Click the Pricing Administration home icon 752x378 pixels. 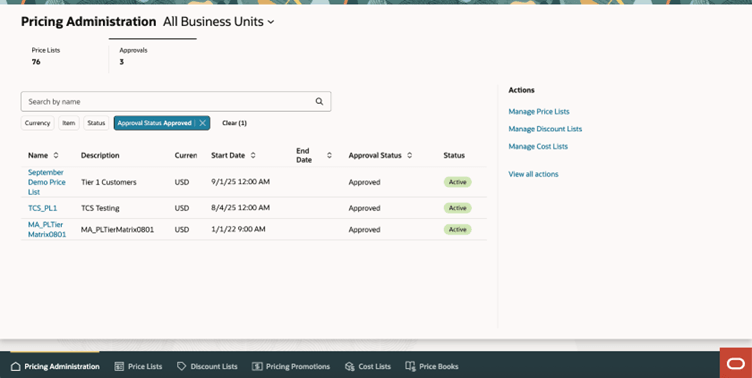click(x=15, y=366)
